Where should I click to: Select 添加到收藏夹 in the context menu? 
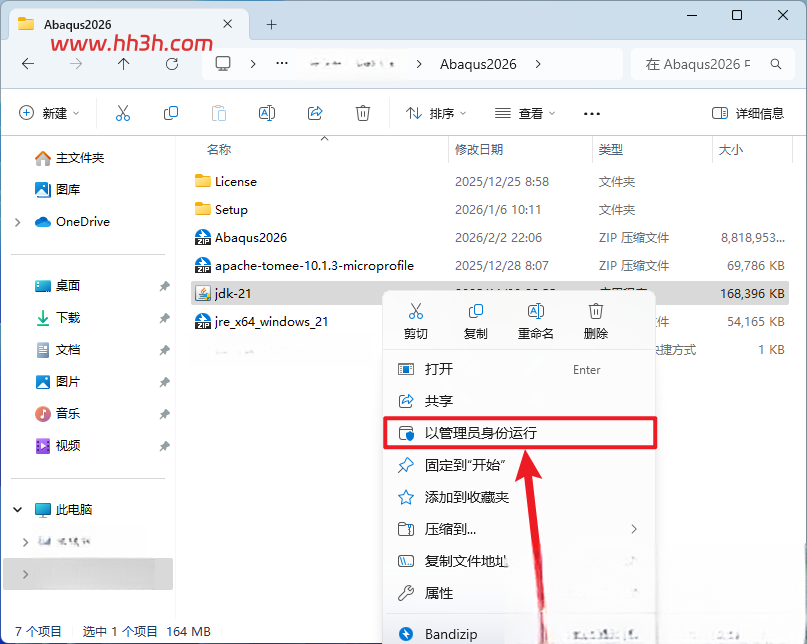click(x=519, y=497)
